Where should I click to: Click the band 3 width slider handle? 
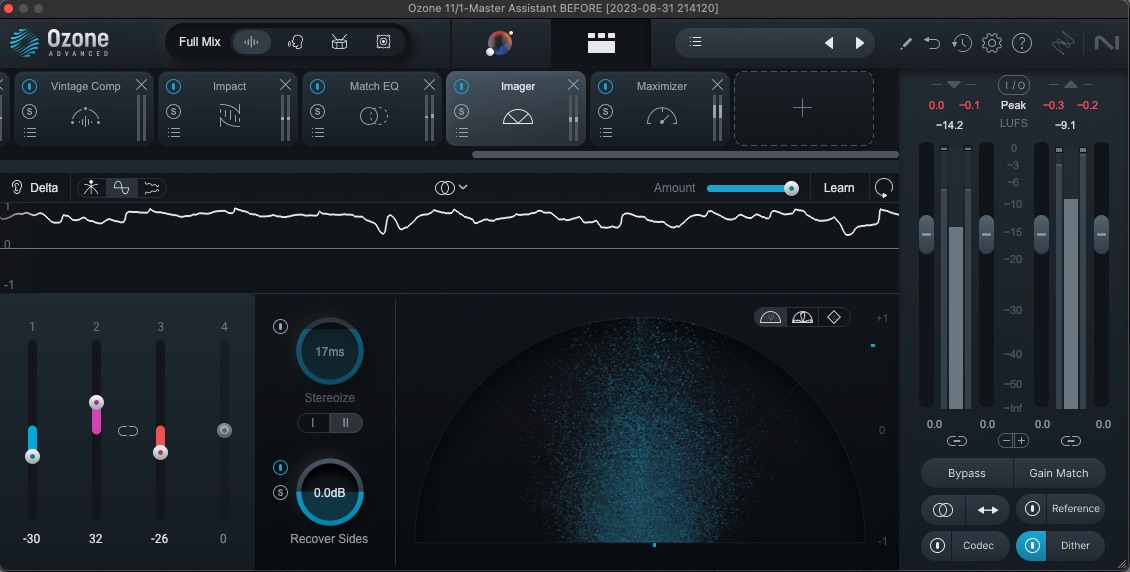pyautogui.click(x=160, y=452)
